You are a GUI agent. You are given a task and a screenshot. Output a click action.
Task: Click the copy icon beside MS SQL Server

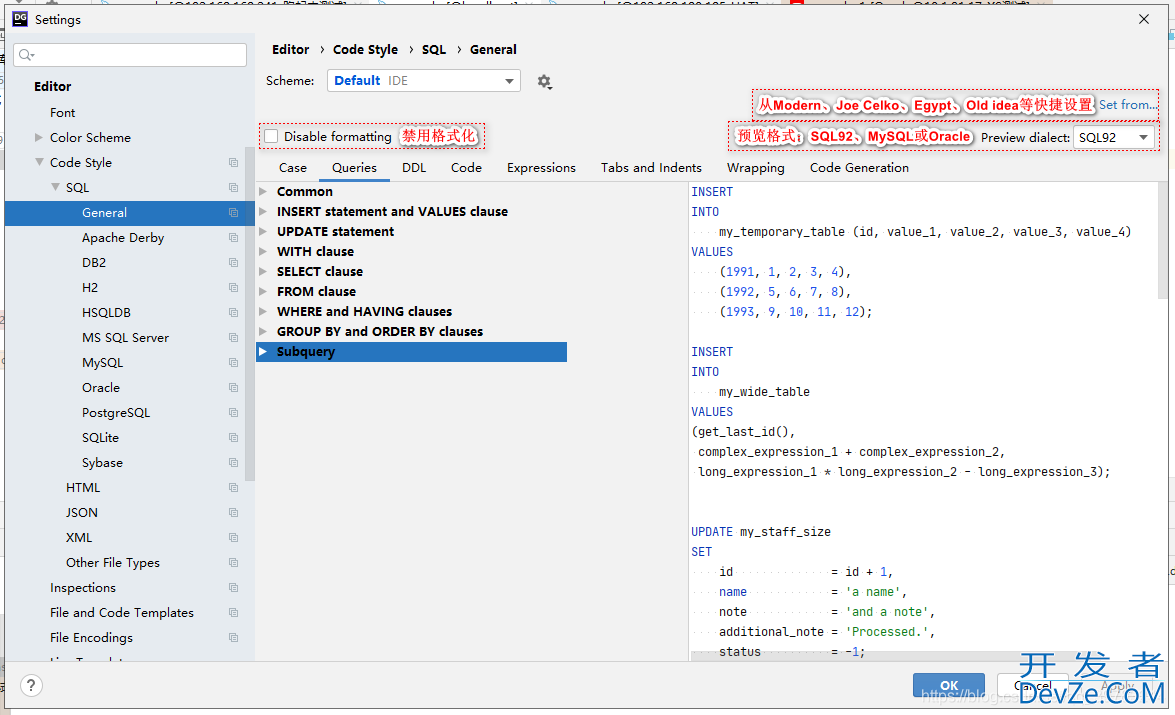point(233,337)
